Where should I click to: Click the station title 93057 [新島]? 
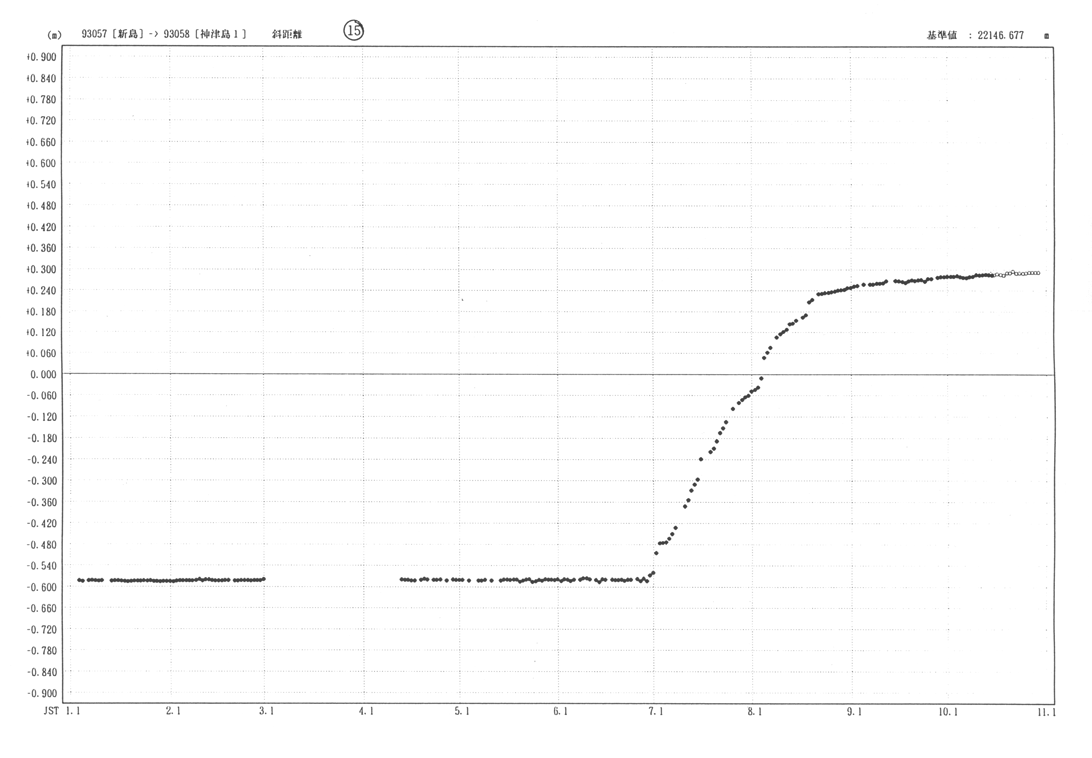112,34
